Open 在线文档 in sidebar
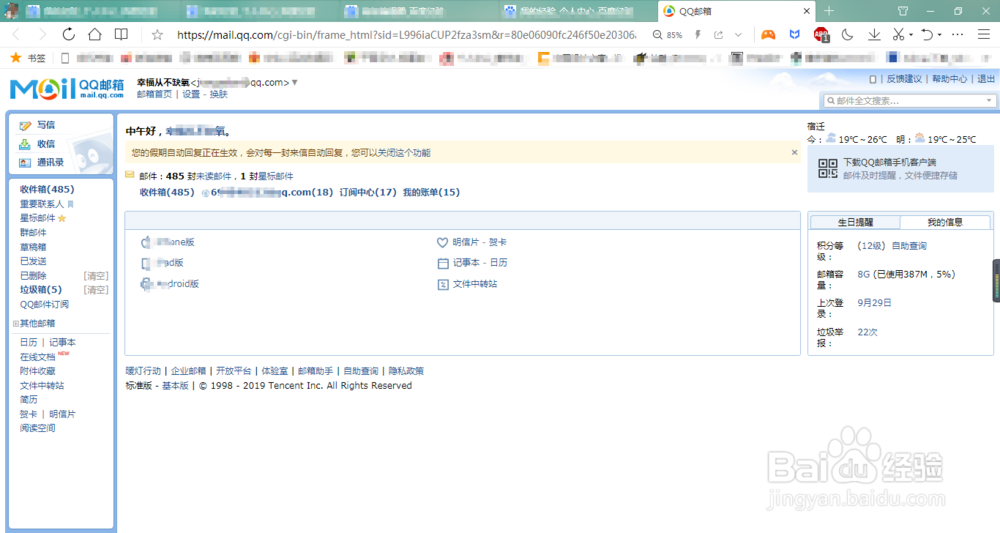This screenshot has height=533, width=1000. (37, 357)
